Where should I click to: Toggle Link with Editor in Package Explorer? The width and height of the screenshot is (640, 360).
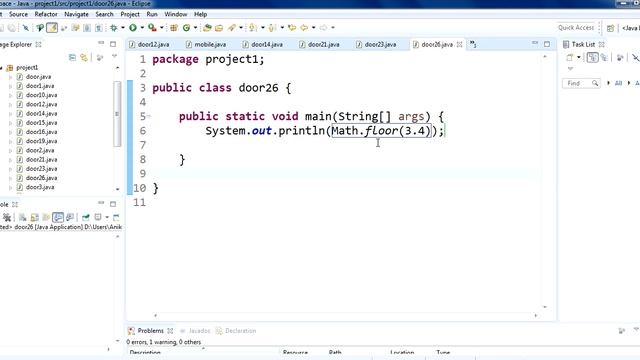[x=84, y=58]
